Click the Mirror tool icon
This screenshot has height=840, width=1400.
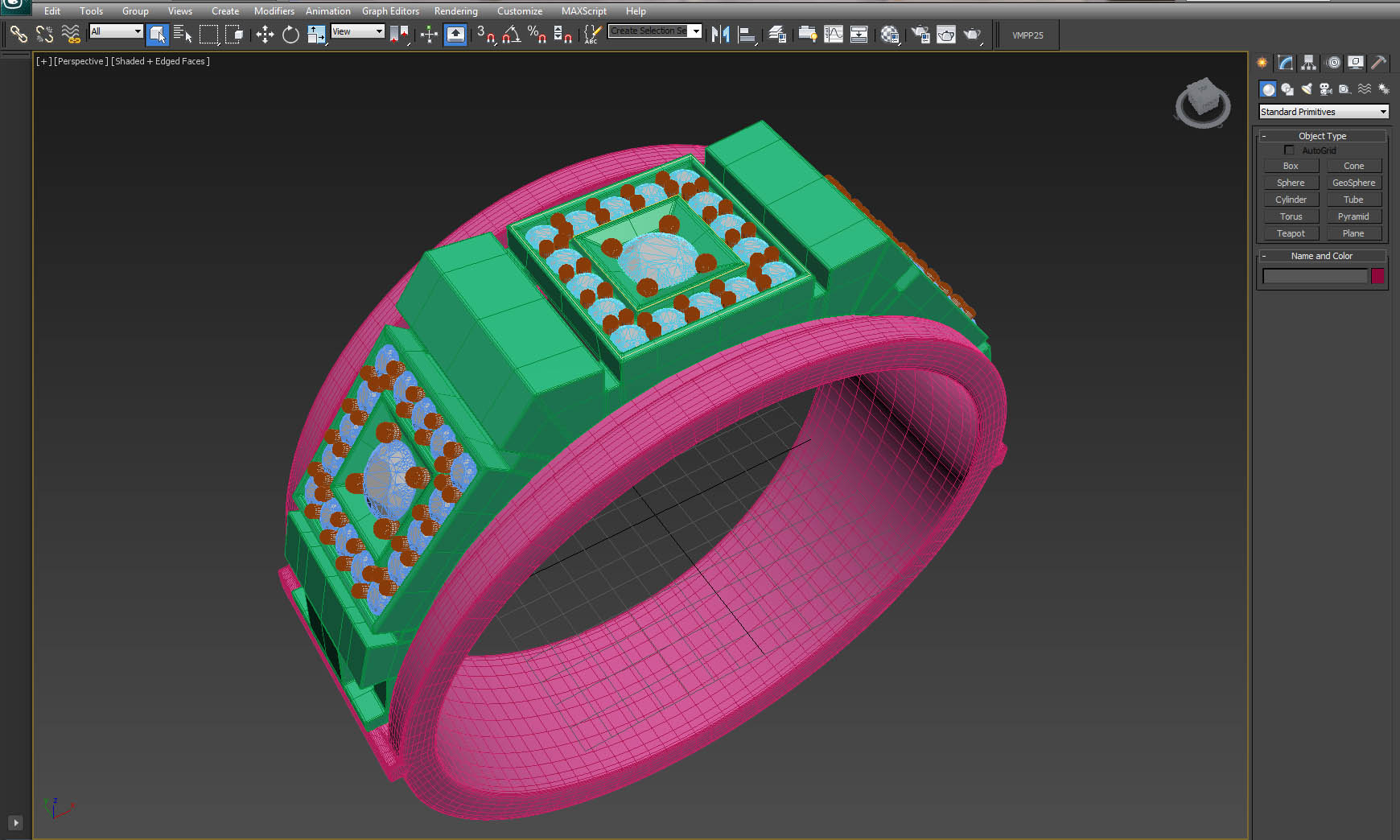[720, 34]
